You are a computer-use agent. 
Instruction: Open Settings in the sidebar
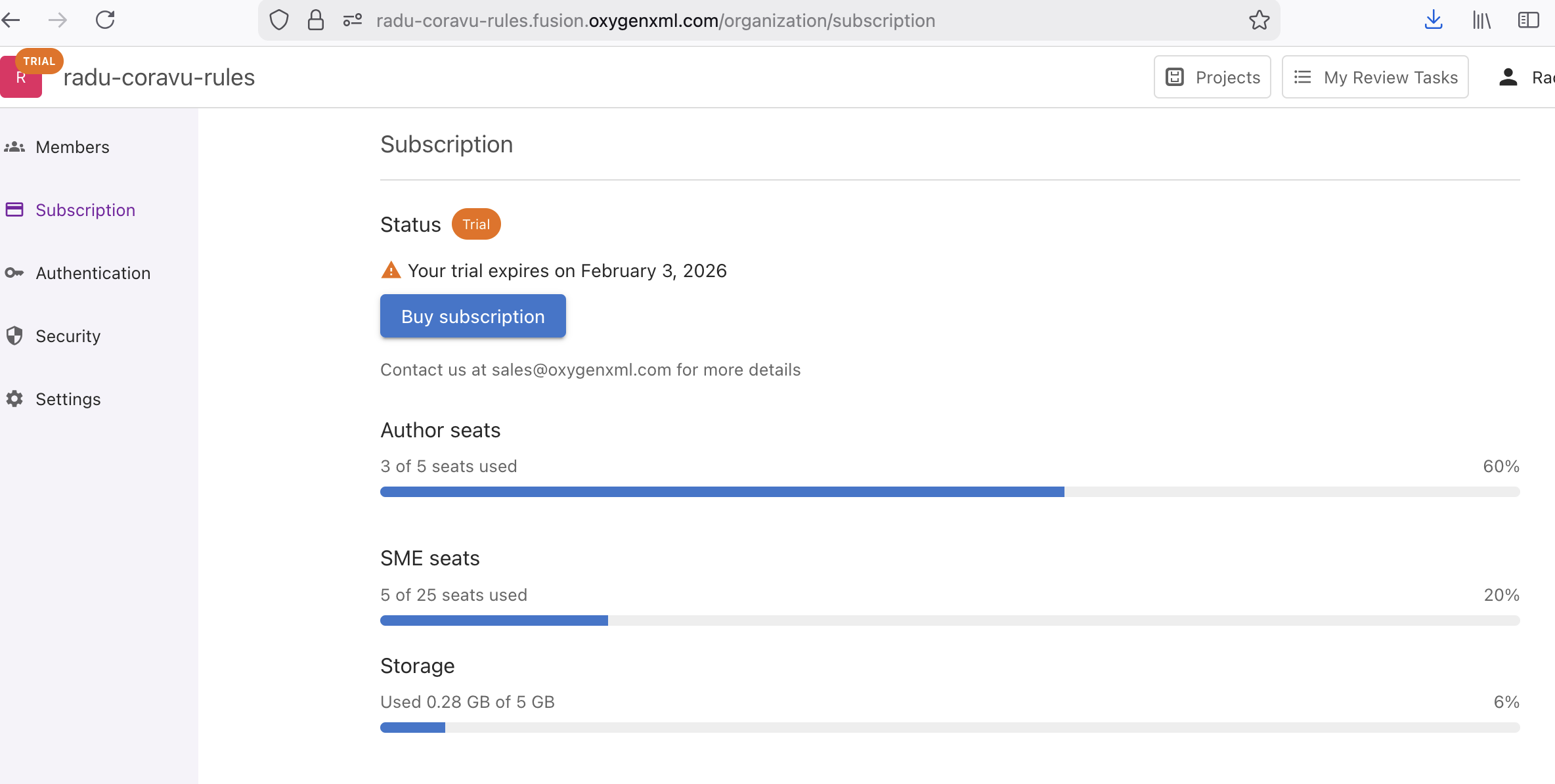coord(68,399)
